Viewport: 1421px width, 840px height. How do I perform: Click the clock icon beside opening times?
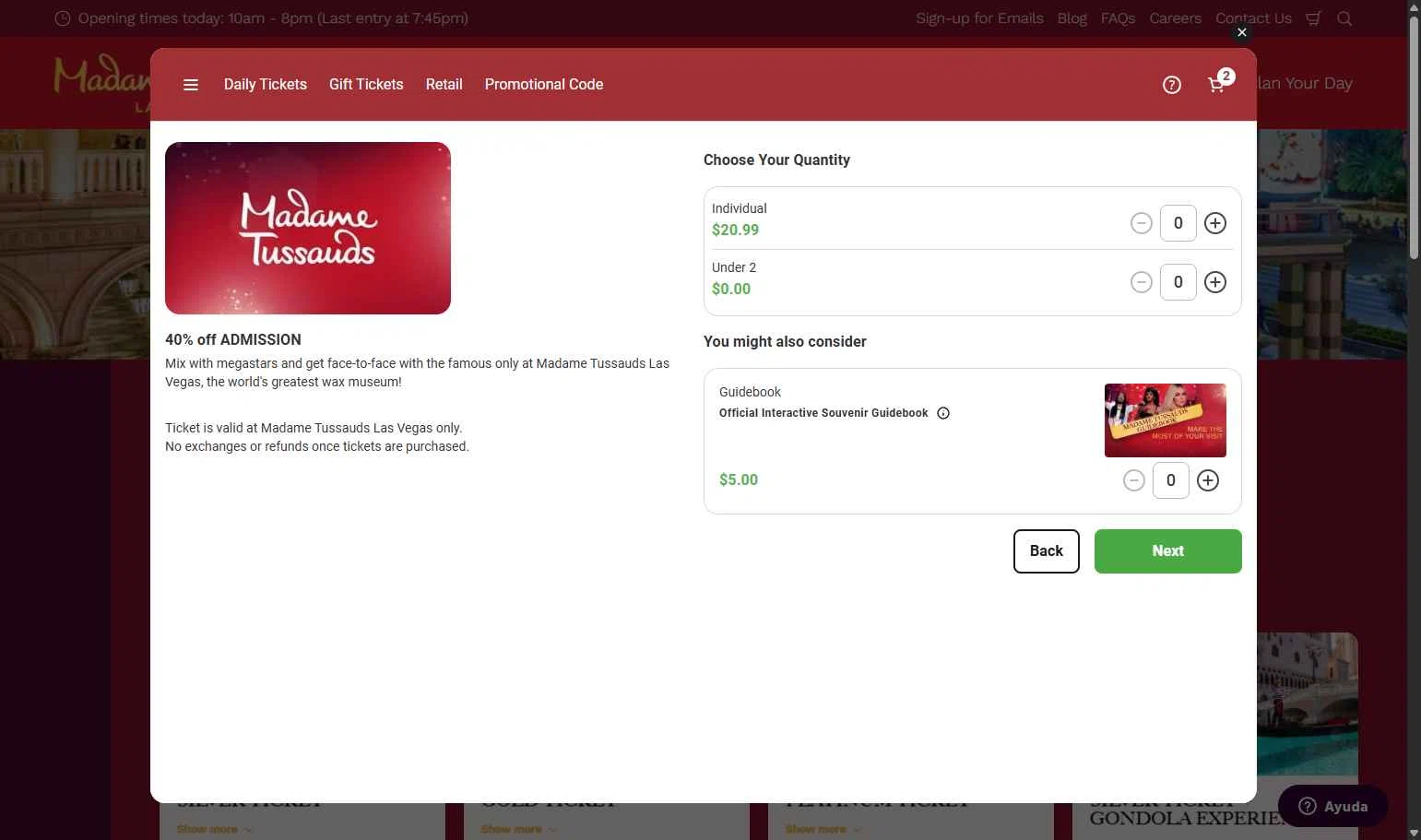coord(63,18)
